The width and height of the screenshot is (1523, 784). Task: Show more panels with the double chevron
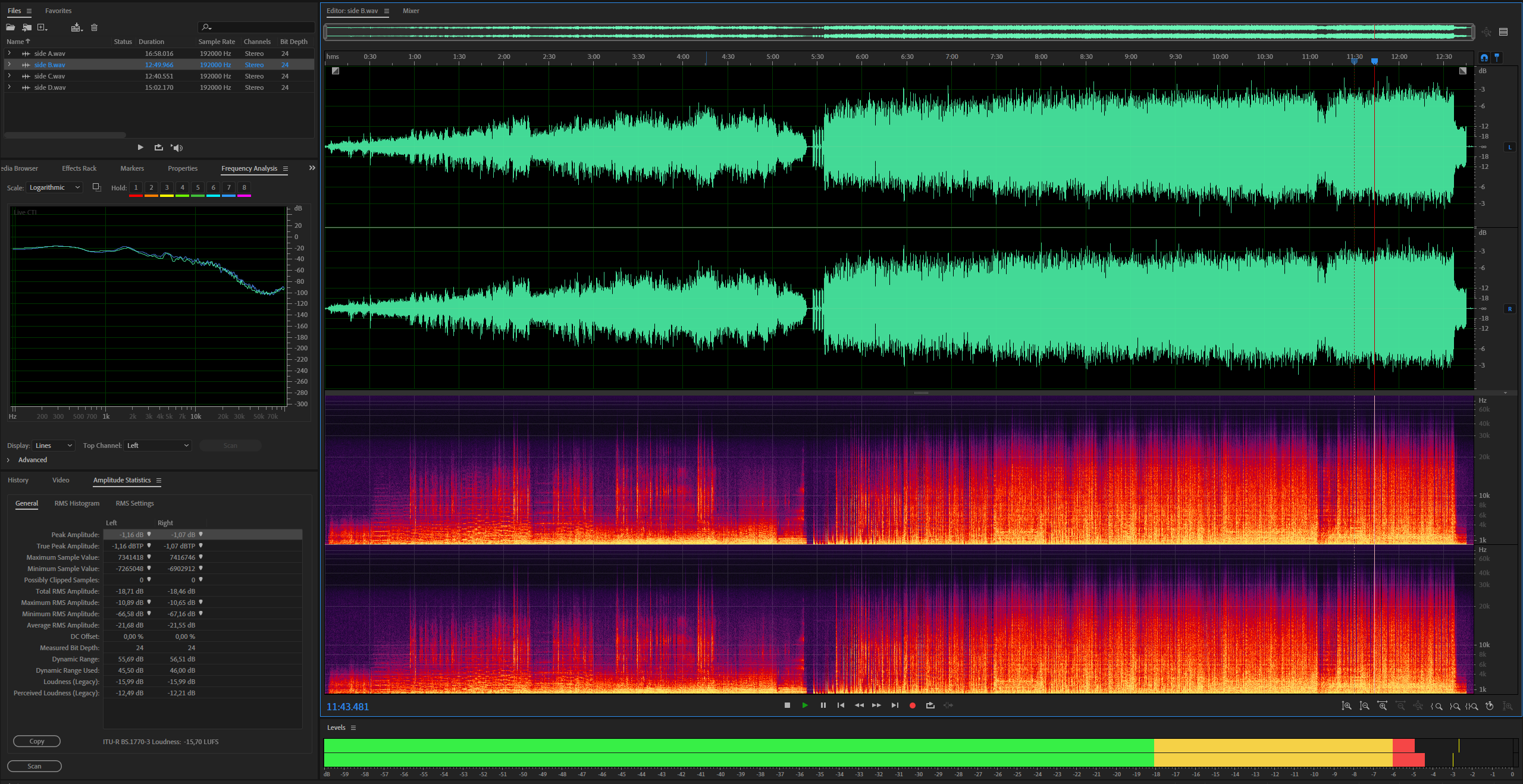click(312, 168)
